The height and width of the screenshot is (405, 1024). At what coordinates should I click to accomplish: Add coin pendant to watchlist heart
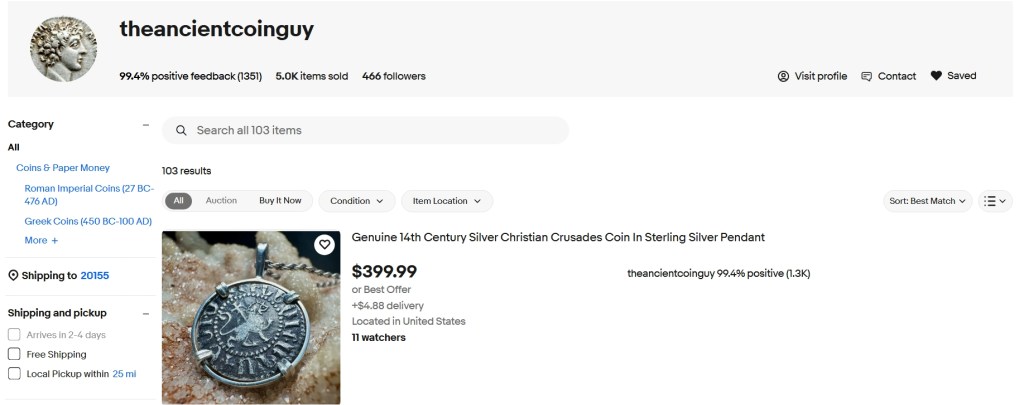324,245
